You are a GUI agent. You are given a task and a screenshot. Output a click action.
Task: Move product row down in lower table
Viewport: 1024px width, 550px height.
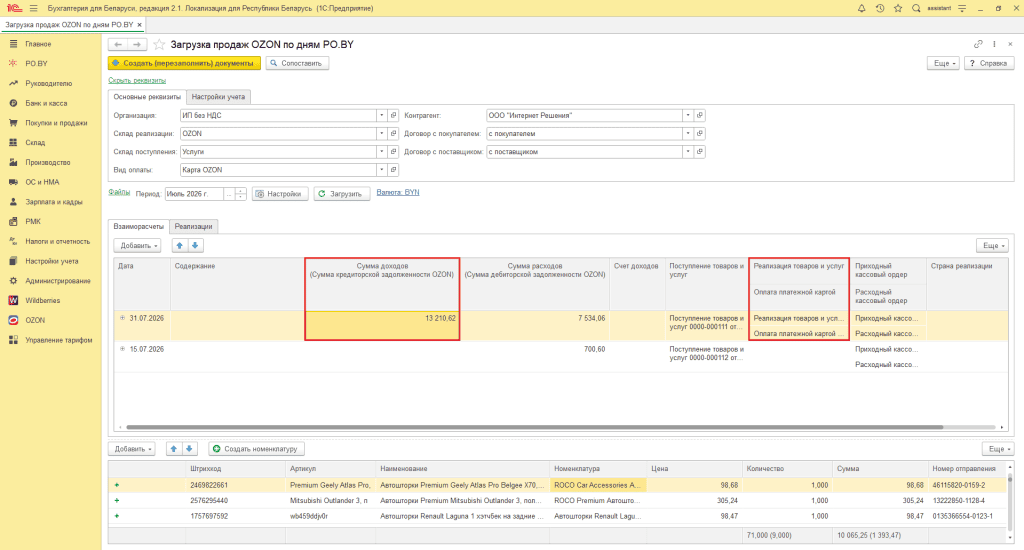click(189, 449)
